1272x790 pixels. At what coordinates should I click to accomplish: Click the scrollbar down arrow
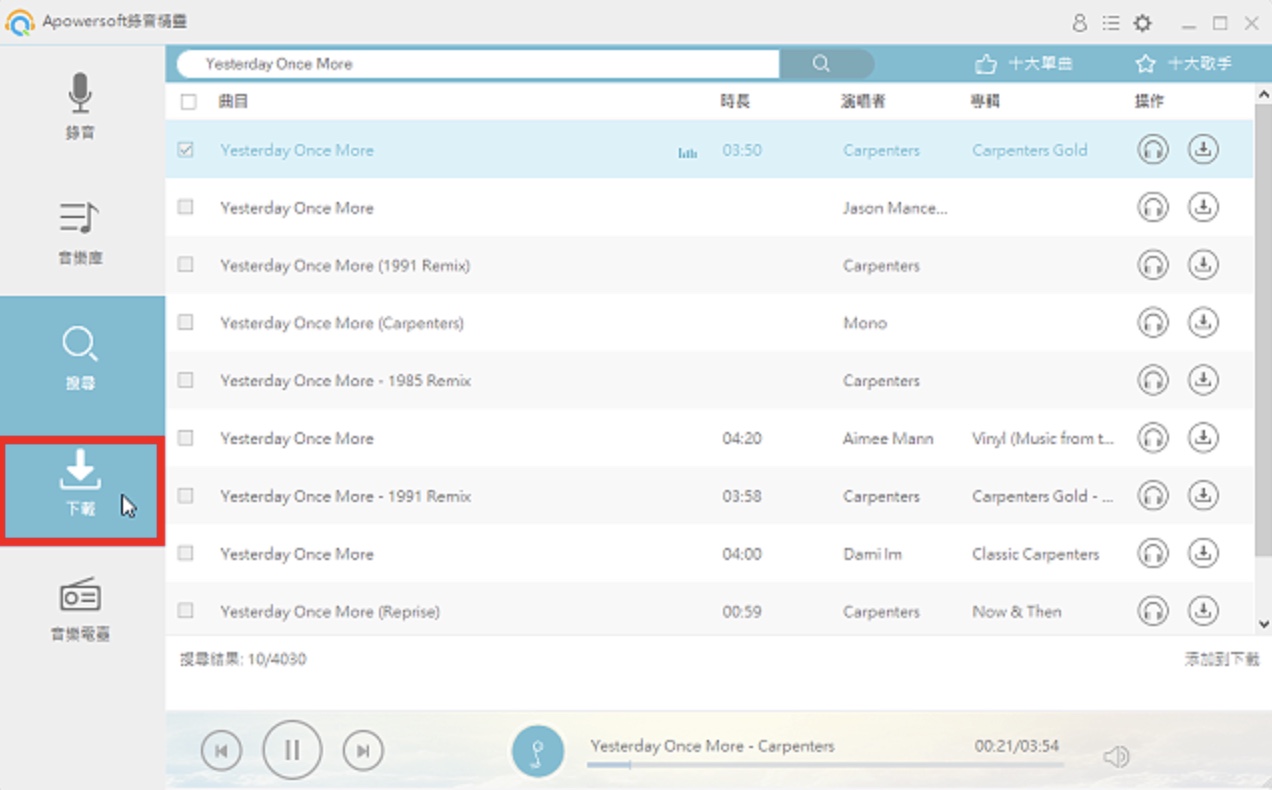click(1264, 624)
